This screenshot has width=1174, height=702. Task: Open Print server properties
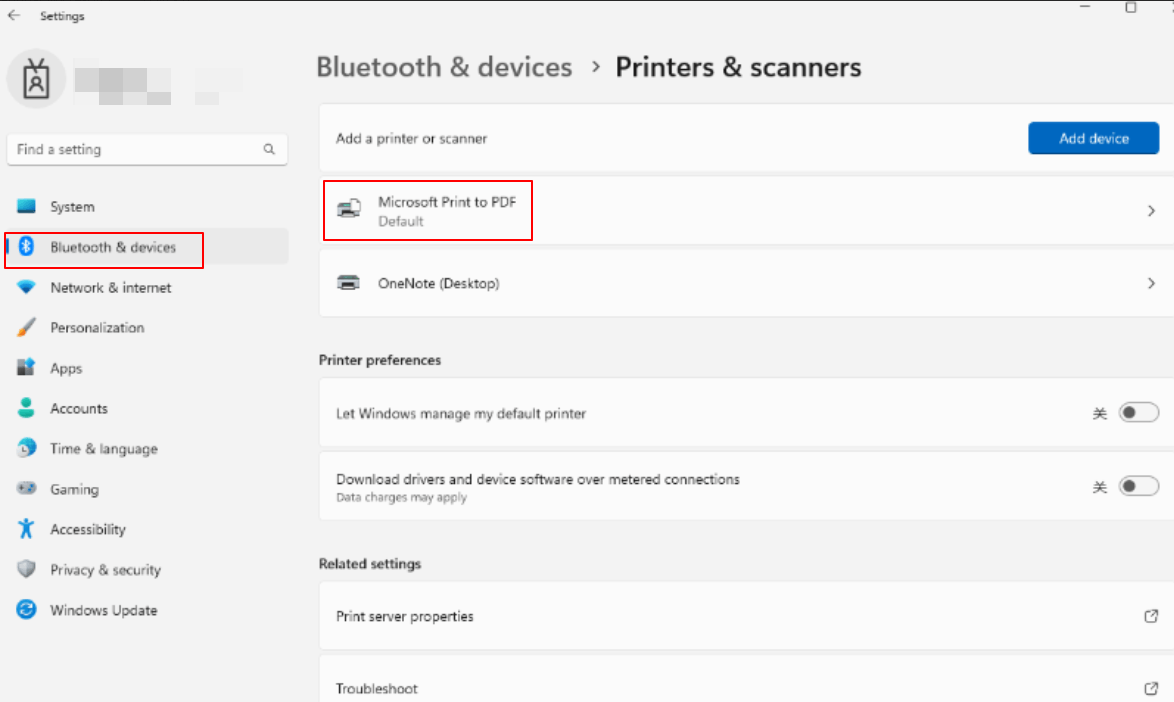tap(746, 616)
